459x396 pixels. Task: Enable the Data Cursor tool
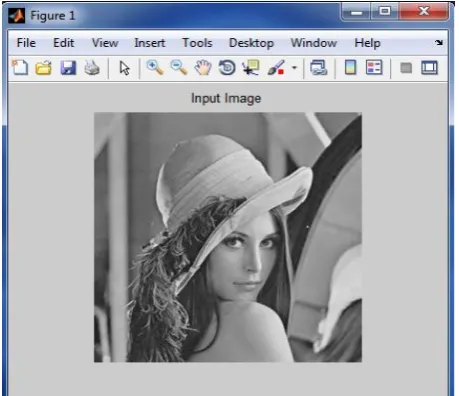(x=251, y=68)
